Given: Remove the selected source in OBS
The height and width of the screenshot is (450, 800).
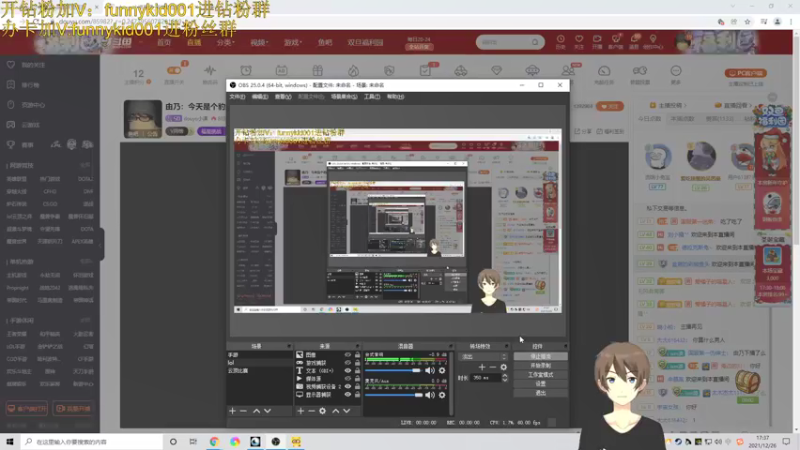Looking at the screenshot, I should tap(311, 411).
